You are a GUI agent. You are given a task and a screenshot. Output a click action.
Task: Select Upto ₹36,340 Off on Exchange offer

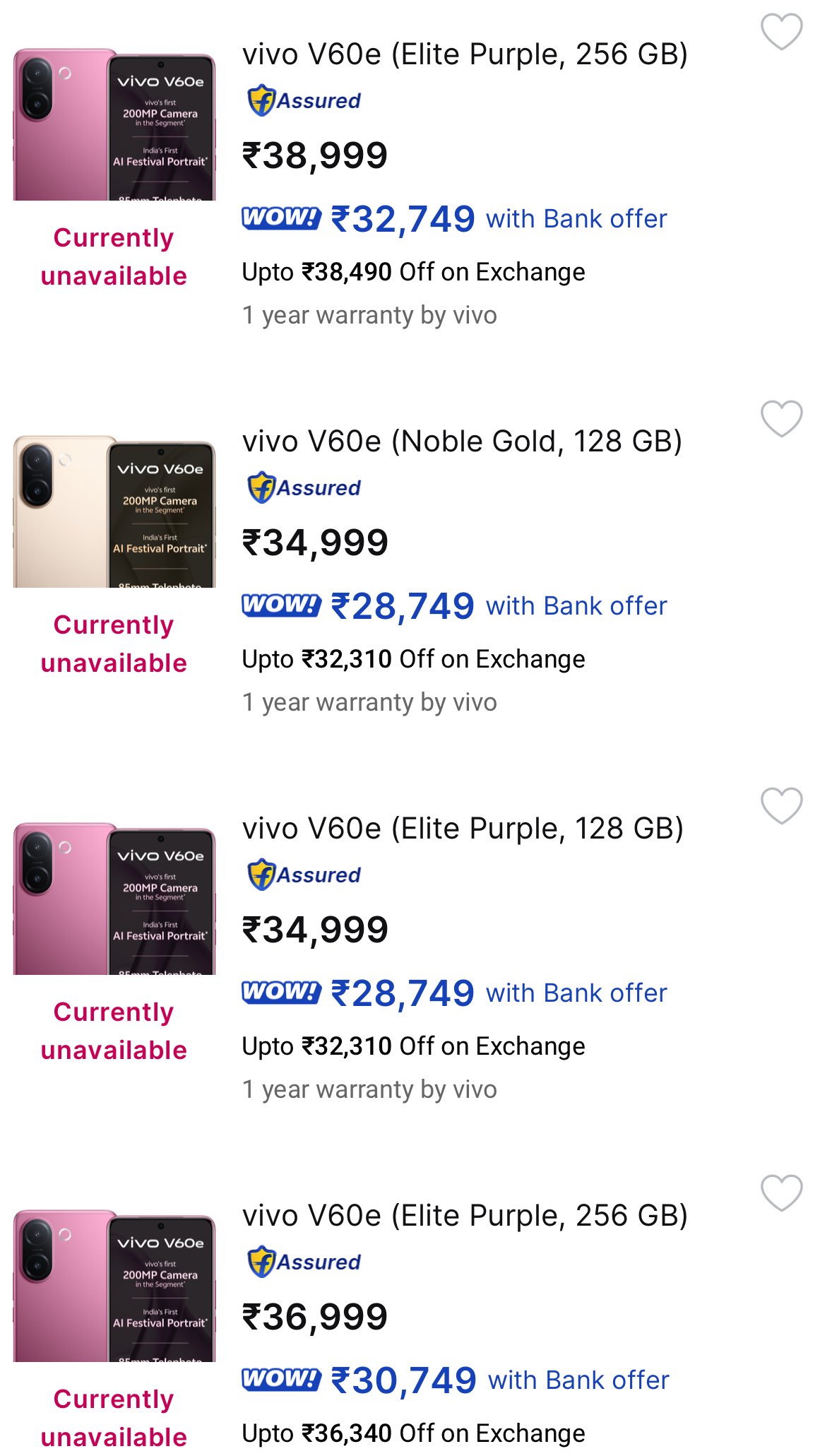pyautogui.click(x=413, y=1433)
